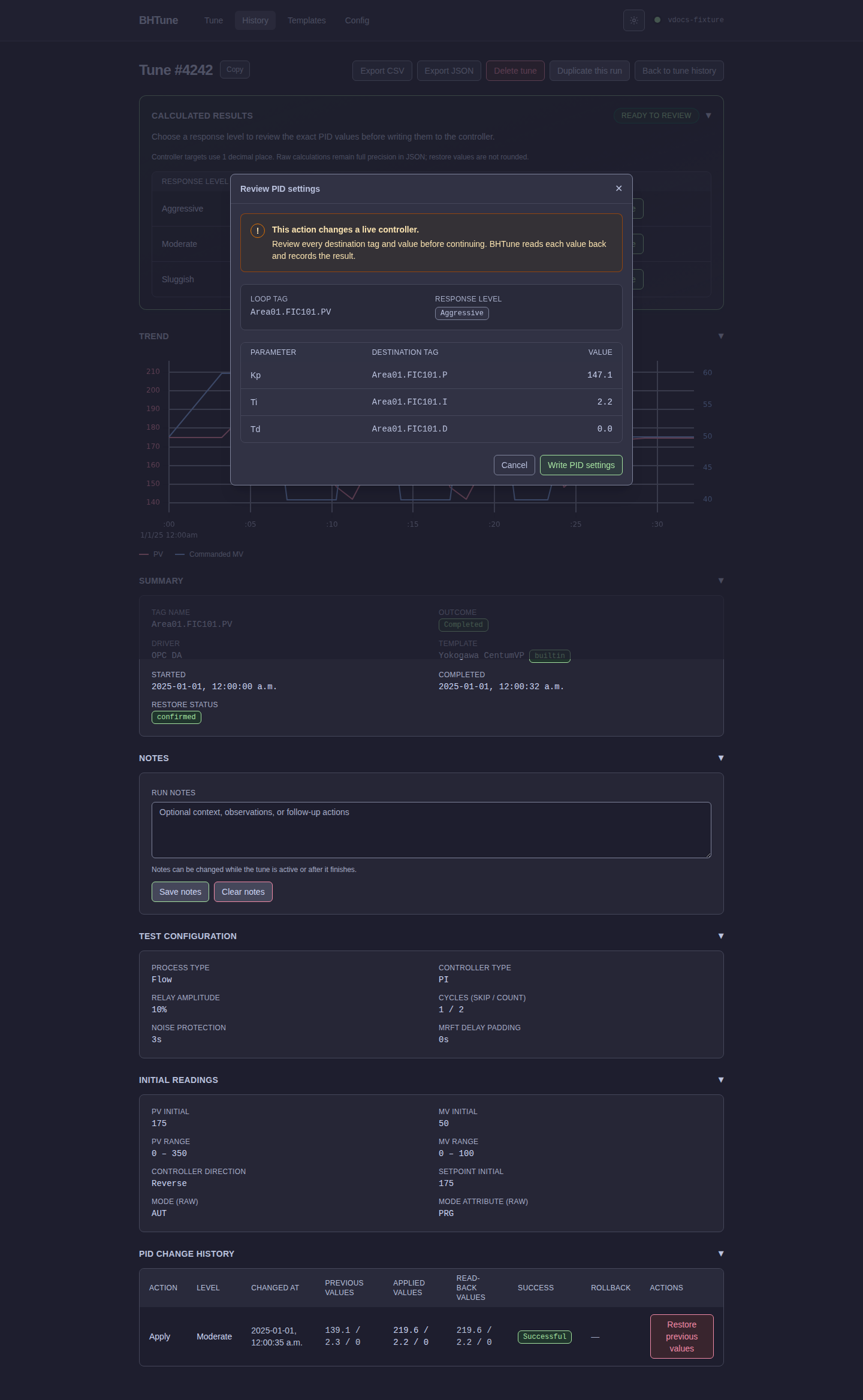Screen dimensions: 863x1400
Task: Select the Area01.FIC101.I destination tag
Action: [409, 402]
